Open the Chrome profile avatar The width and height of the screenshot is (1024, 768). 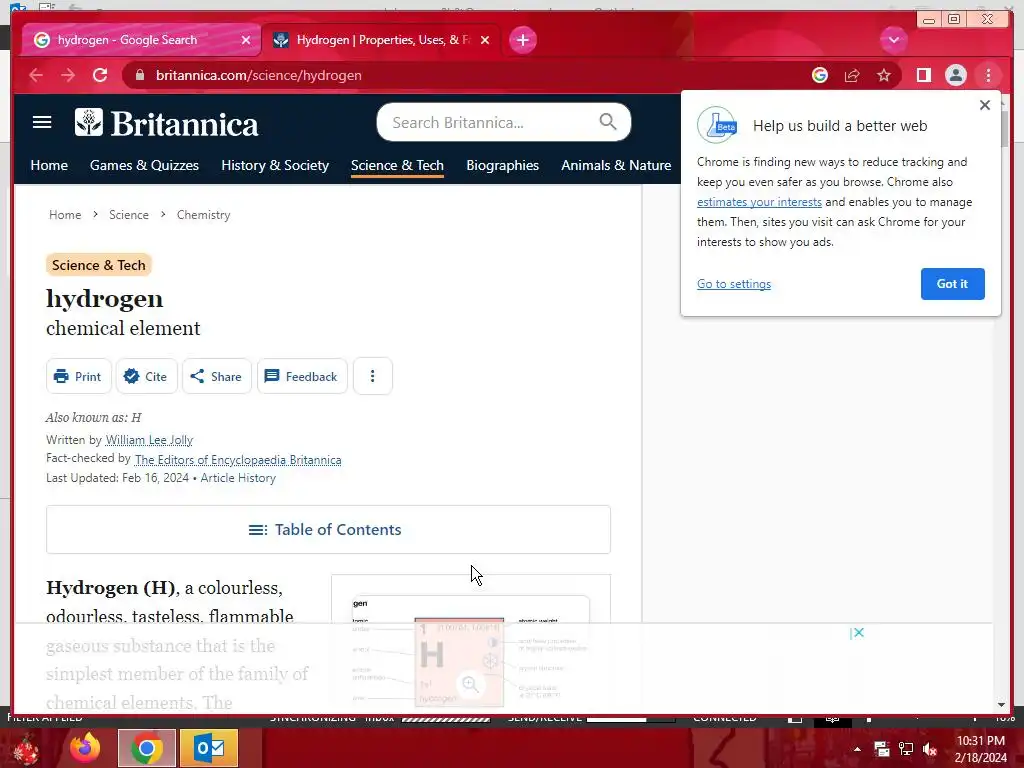(x=955, y=75)
